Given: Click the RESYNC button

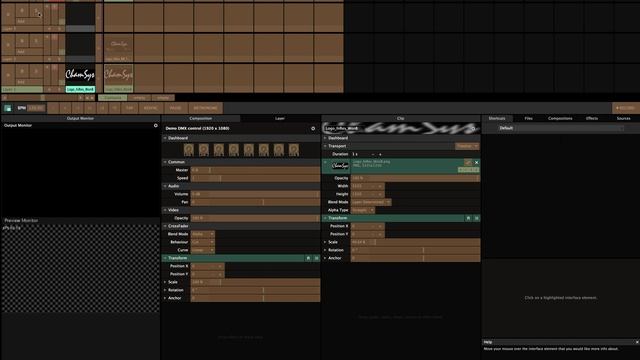Looking at the screenshot, I should pos(151,108).
